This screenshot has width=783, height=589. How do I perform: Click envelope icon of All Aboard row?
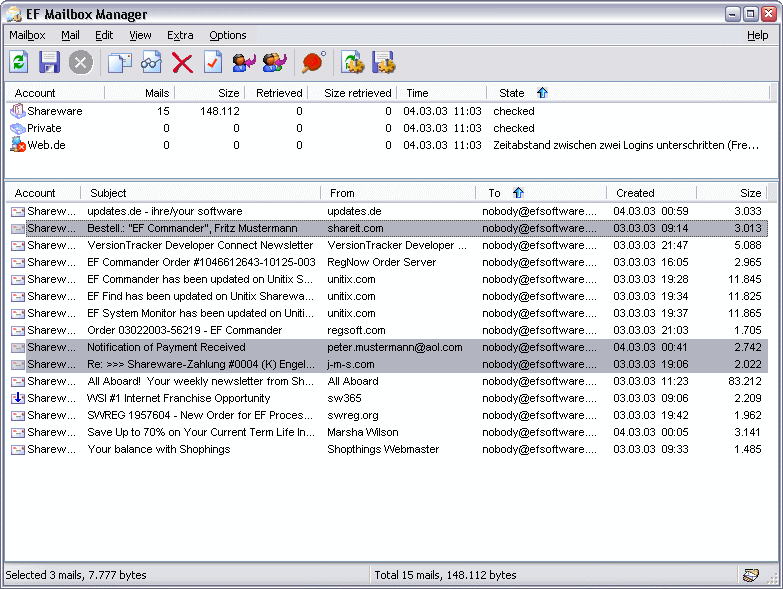pyautogui.click(x=17, y=382)
